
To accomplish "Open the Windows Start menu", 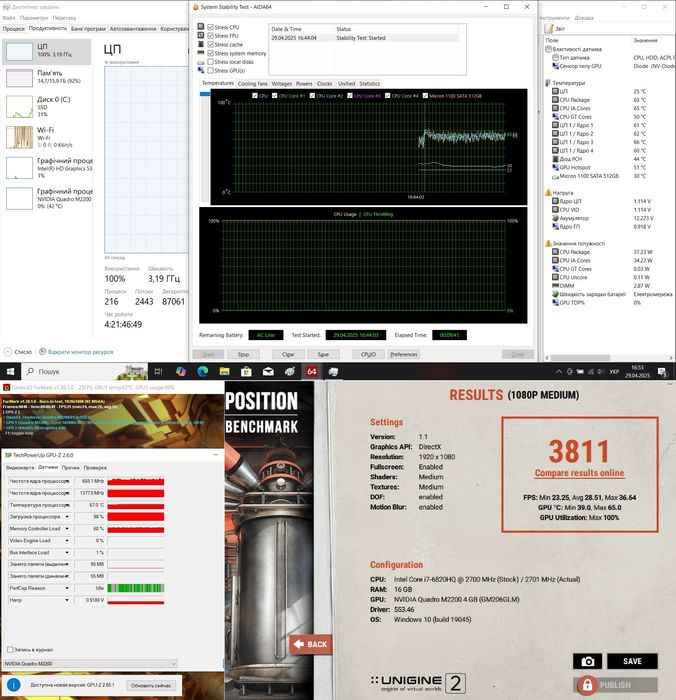I will click(10, 371).
